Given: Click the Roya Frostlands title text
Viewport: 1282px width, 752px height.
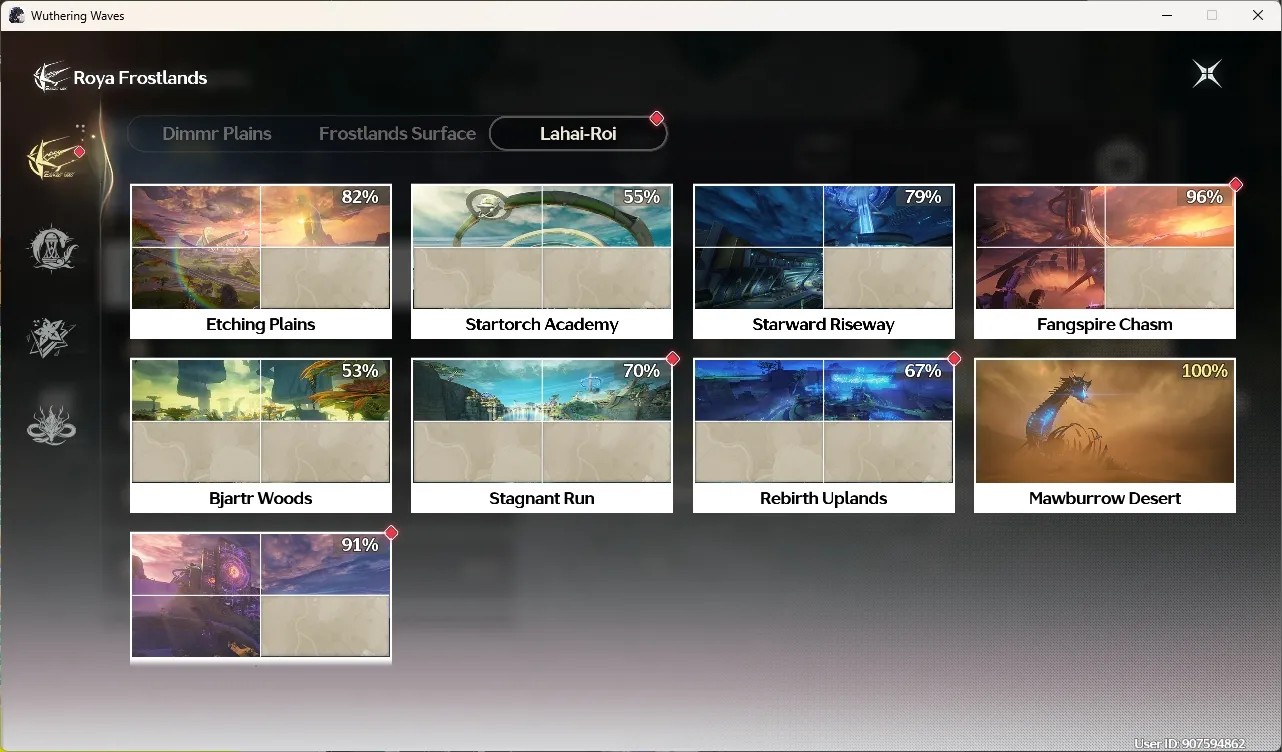Looking at the screenshot, I should pos(140,78).
